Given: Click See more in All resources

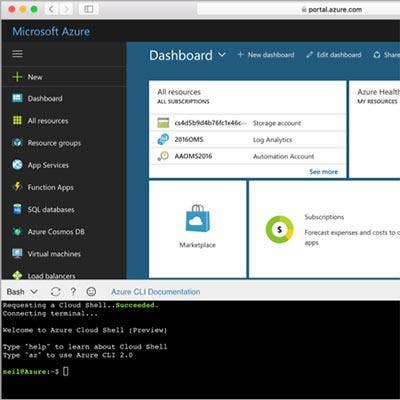Looking at the screenshot, I should [x=323, y=172].
